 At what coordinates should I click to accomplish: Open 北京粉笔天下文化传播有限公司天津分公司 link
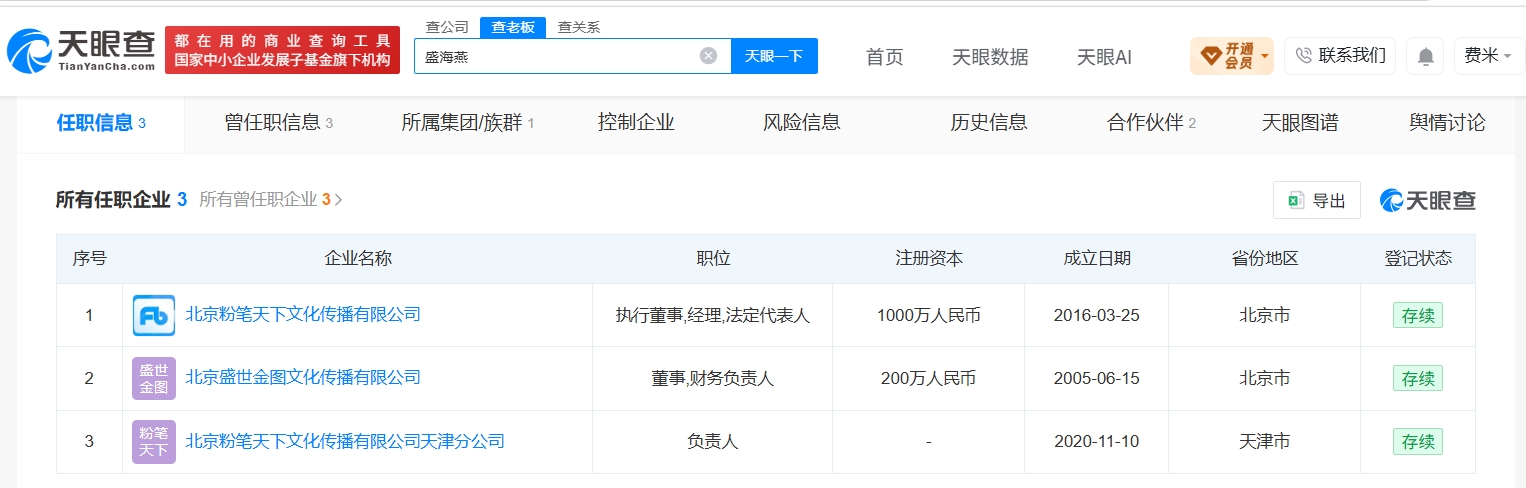click(x=345, y=440)
